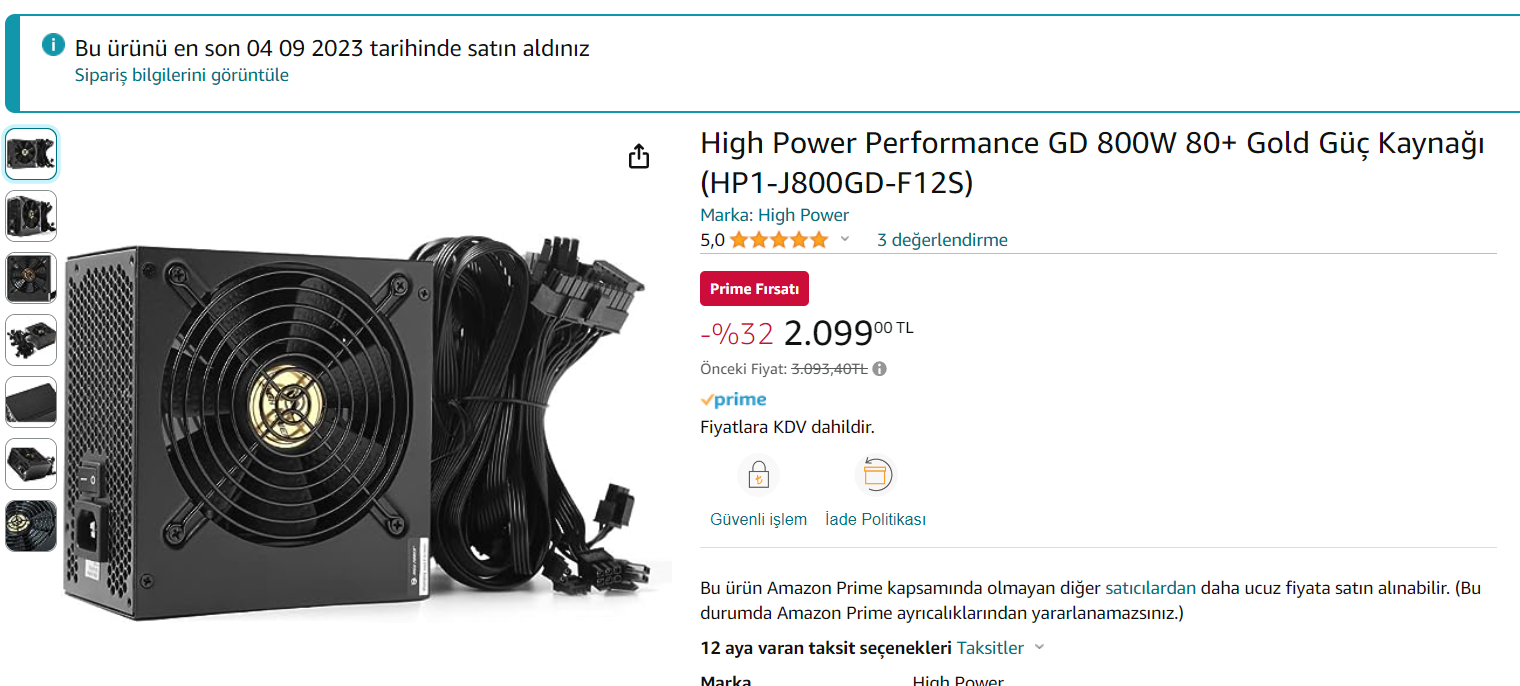
Task: Click the Prime logo badge
Action: pos(733,399)
